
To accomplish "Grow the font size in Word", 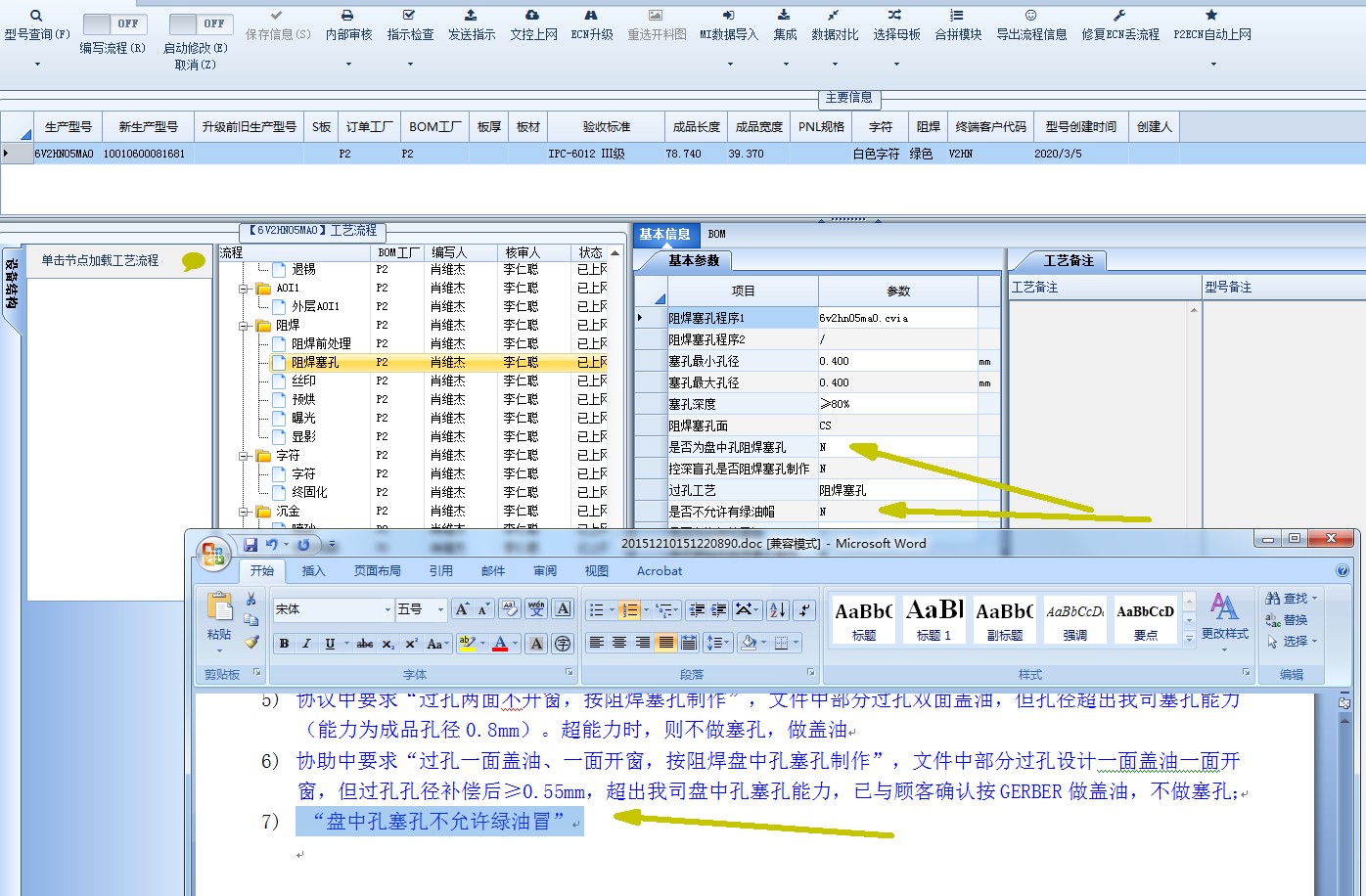I will (x=462, y=609).
